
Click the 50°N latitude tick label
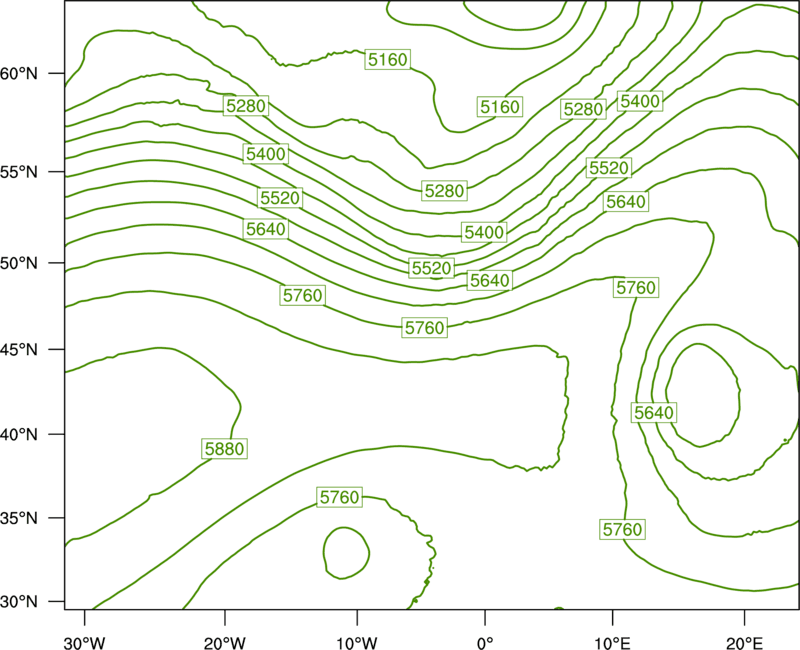pos(19,263)
